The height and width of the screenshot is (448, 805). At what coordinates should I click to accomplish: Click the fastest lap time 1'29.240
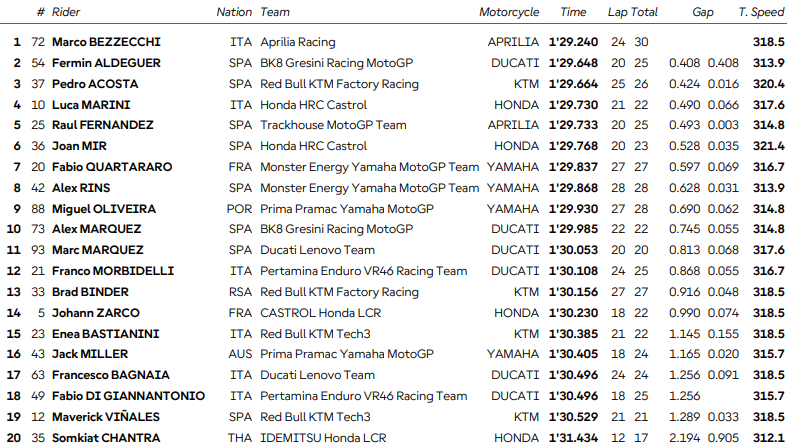[573, 43]
